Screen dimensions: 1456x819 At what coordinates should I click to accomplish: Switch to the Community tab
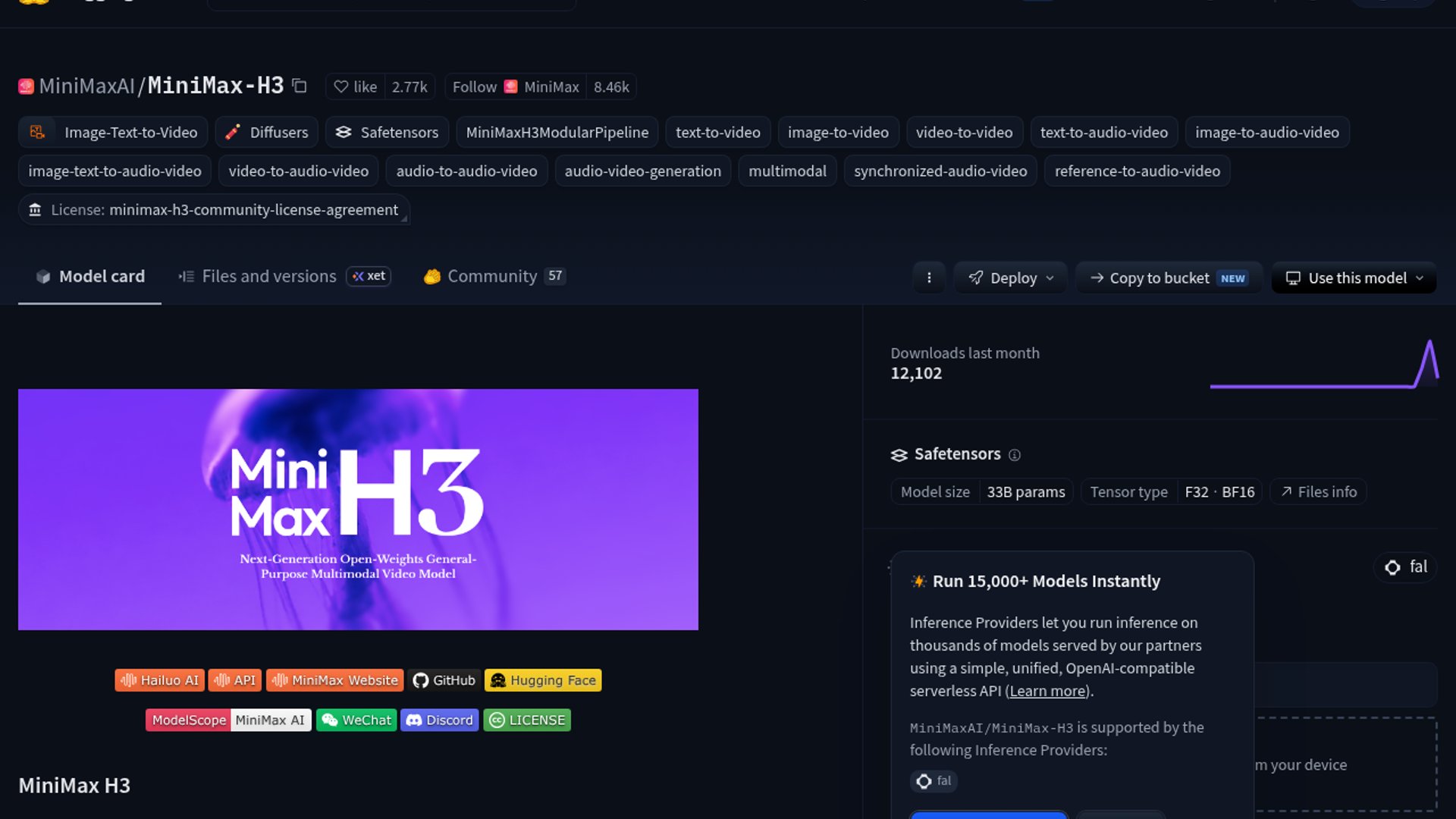coord(494,277)
